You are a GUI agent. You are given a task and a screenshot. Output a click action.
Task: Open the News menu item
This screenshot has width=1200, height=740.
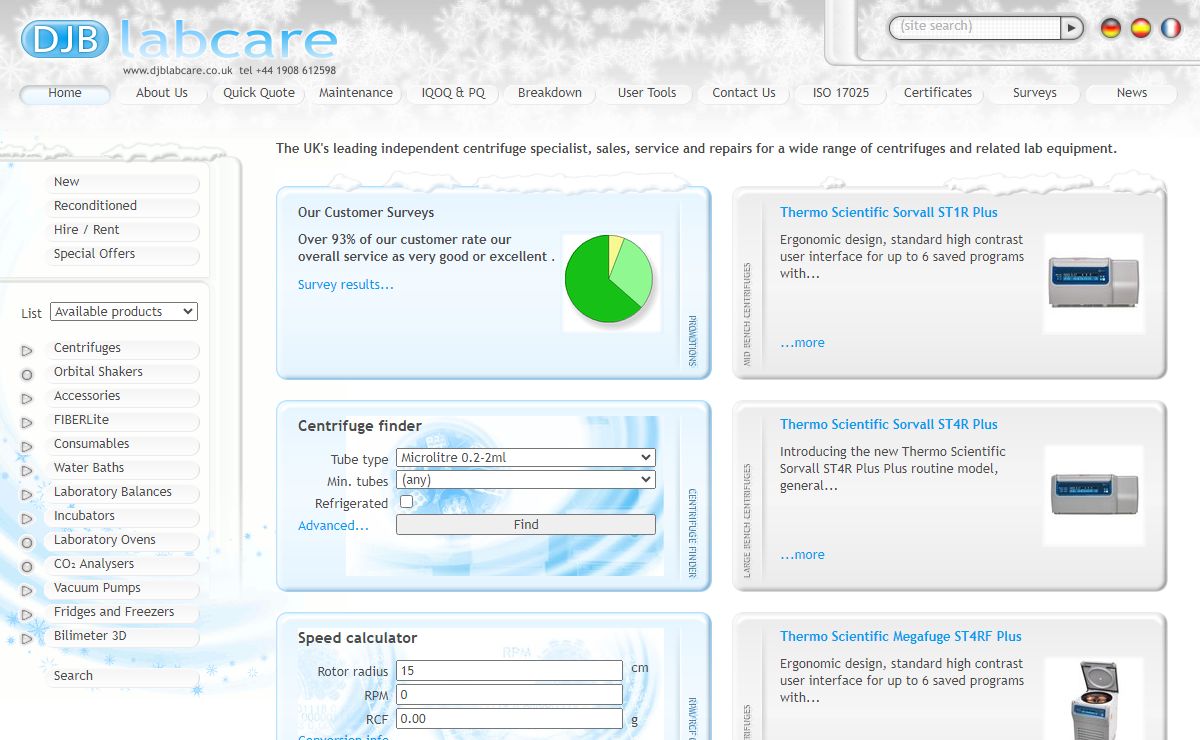point(1132,93)
